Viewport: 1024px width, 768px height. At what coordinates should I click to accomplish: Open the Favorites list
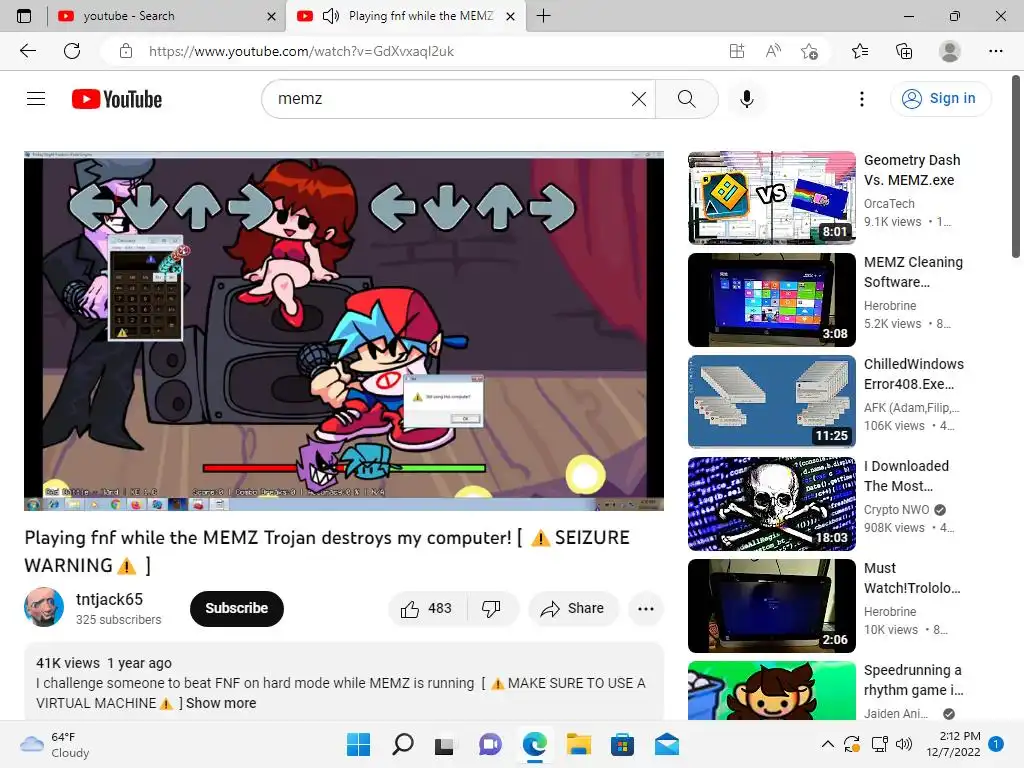[860, 51]
